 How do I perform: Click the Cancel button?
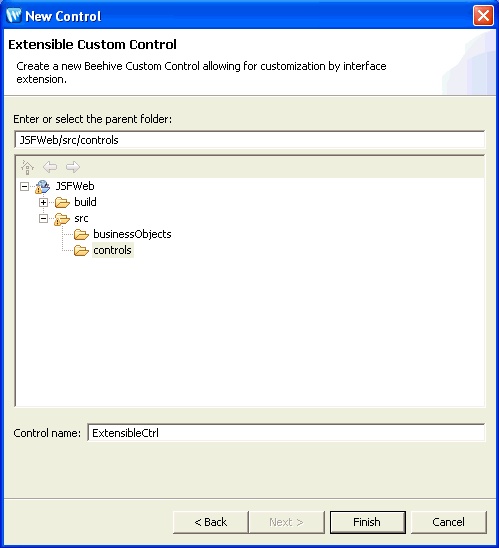pos(449,522)
